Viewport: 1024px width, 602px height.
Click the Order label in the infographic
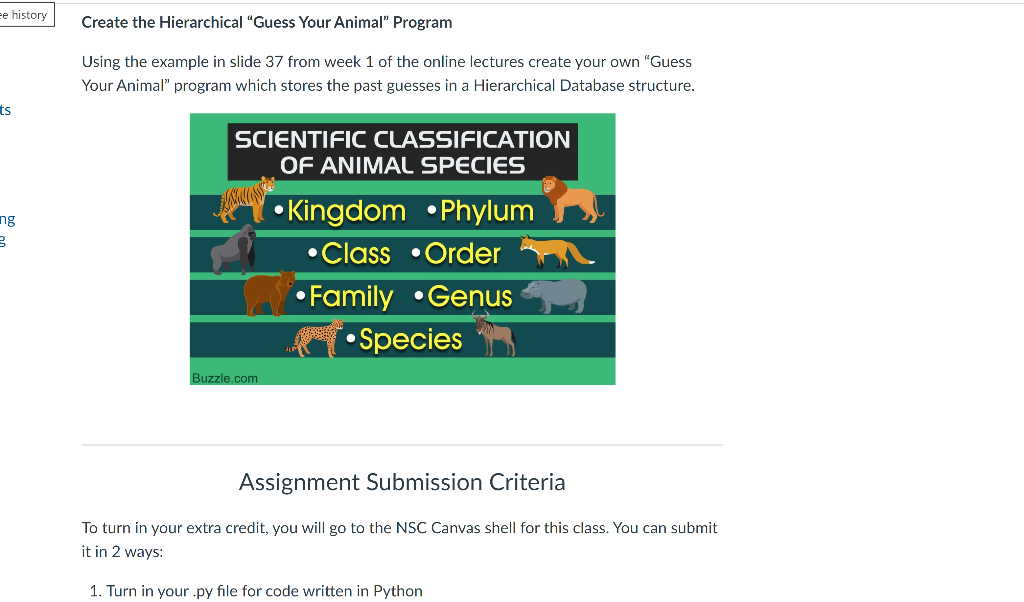461,253
